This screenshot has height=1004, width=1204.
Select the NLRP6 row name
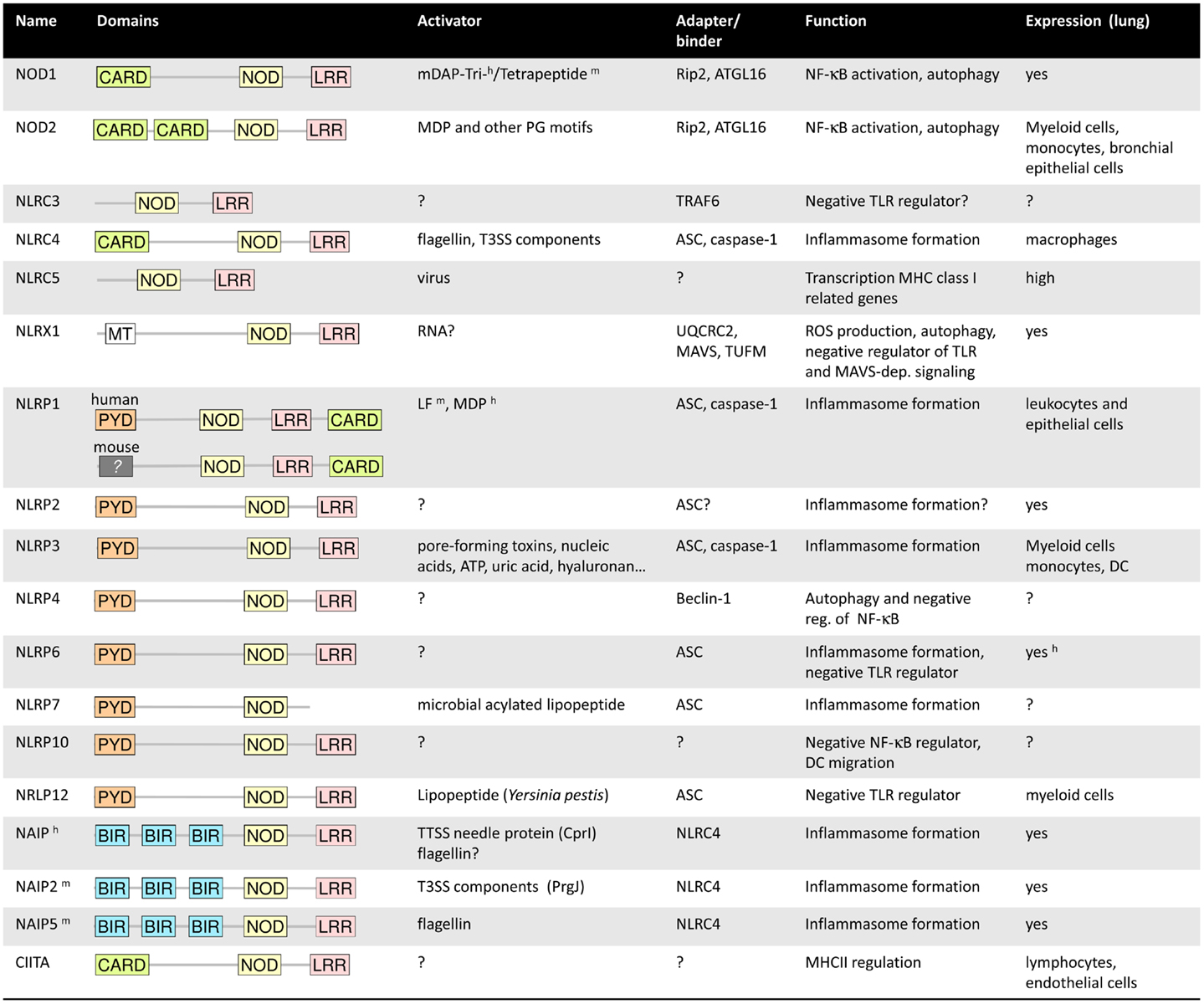coord(38,652)
